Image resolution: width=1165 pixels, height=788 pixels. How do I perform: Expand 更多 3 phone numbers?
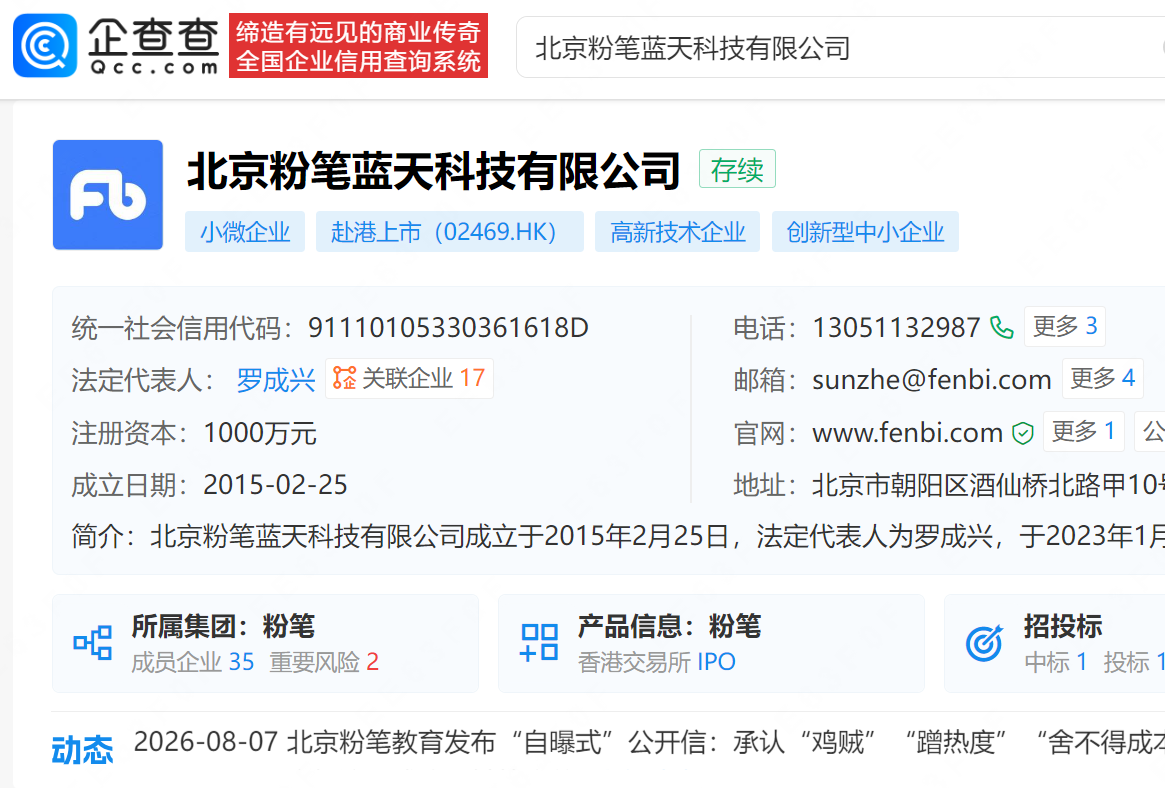coord(1065,326)
